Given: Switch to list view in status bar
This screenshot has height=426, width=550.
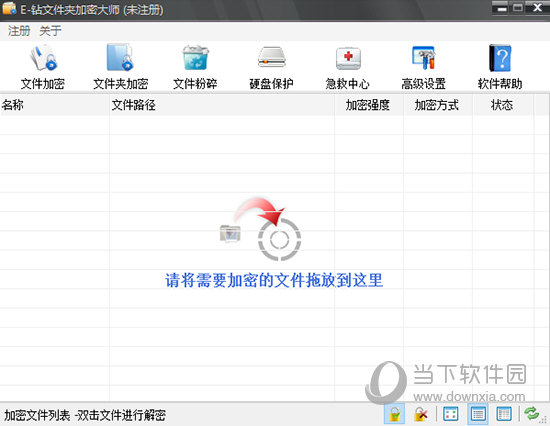Looking at the screenshot, I should pos(477,414).
